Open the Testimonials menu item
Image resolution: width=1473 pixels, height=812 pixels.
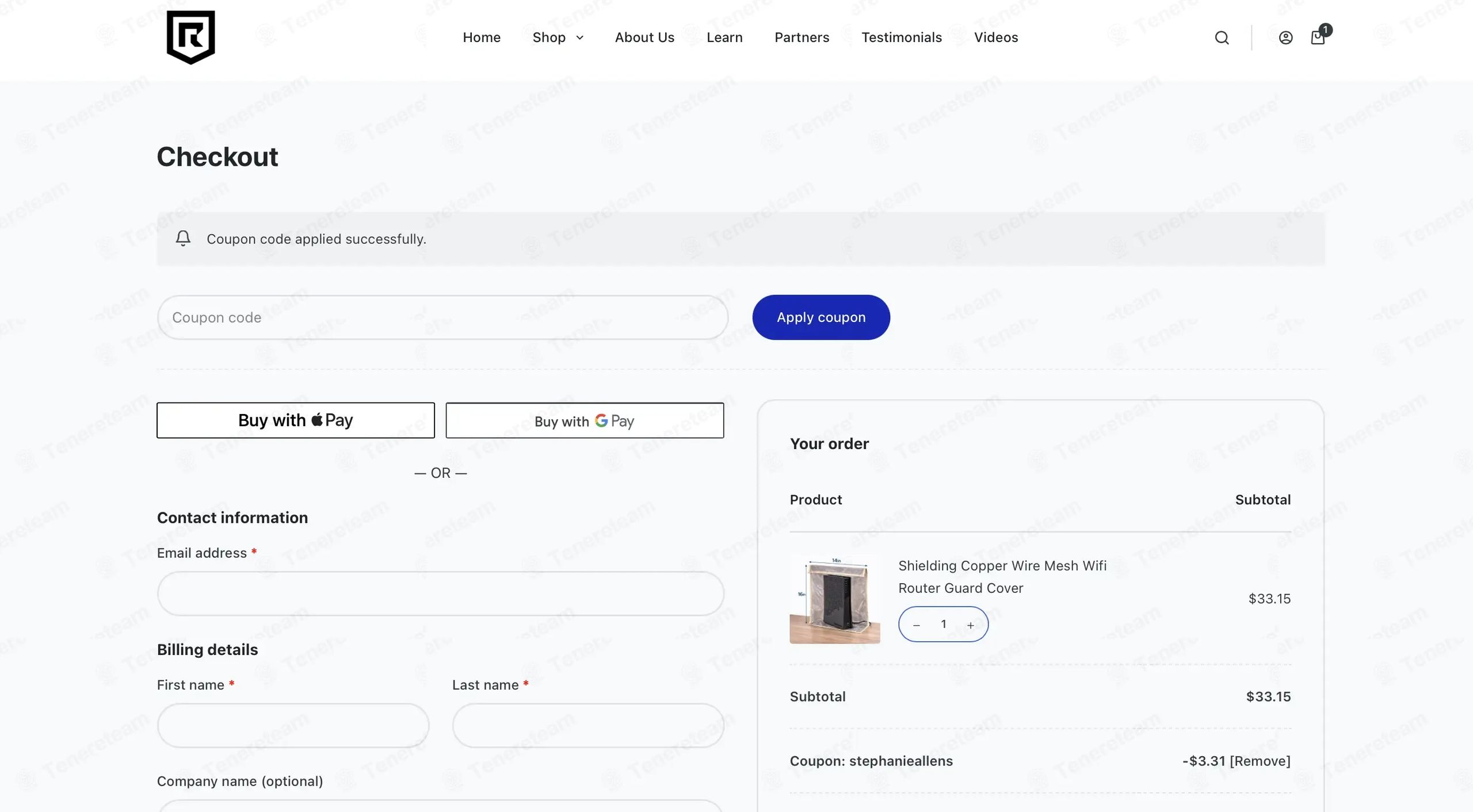(902, 37)
